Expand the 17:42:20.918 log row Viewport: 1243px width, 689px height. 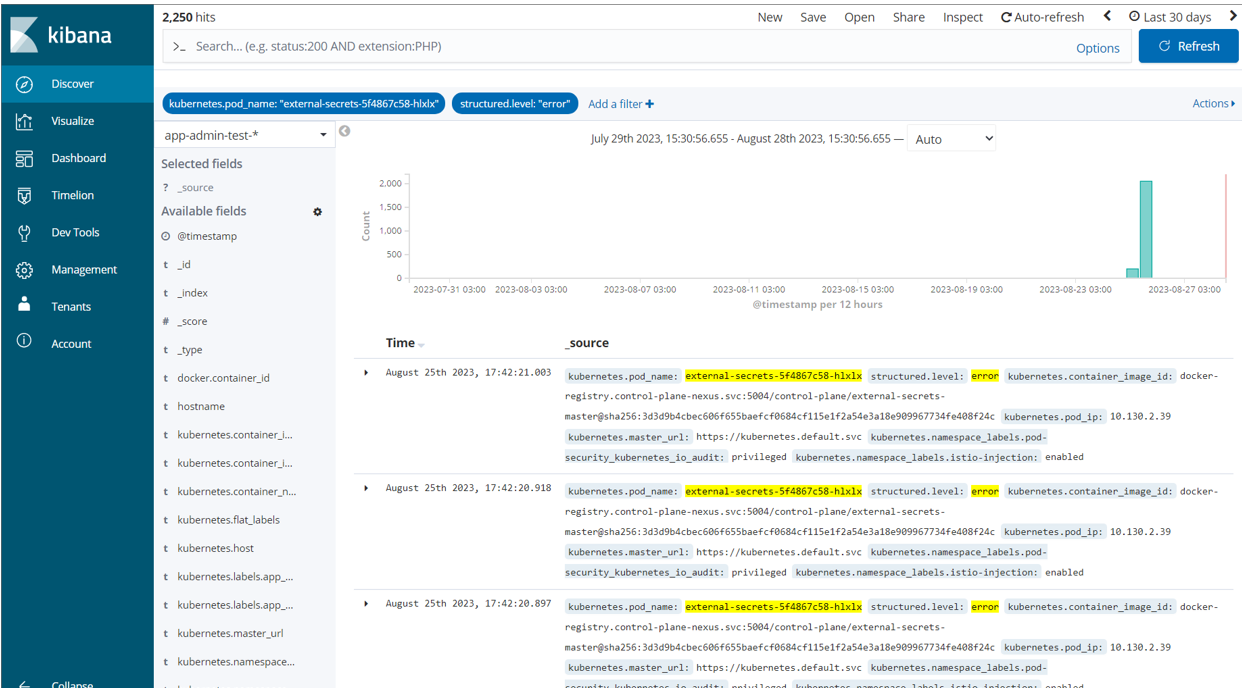(x=366, y=488)
